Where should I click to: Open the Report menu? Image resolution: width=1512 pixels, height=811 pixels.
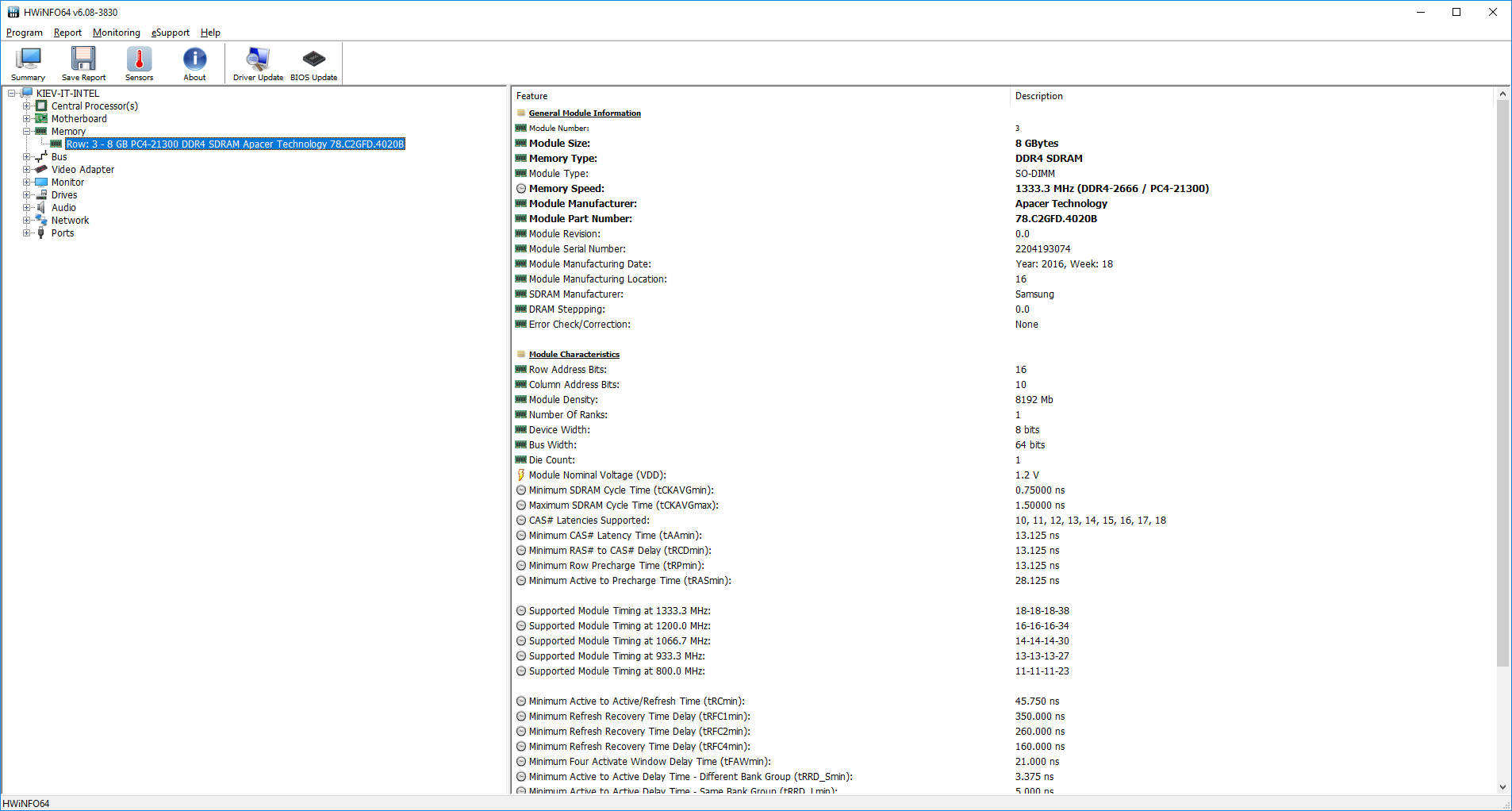67,33
